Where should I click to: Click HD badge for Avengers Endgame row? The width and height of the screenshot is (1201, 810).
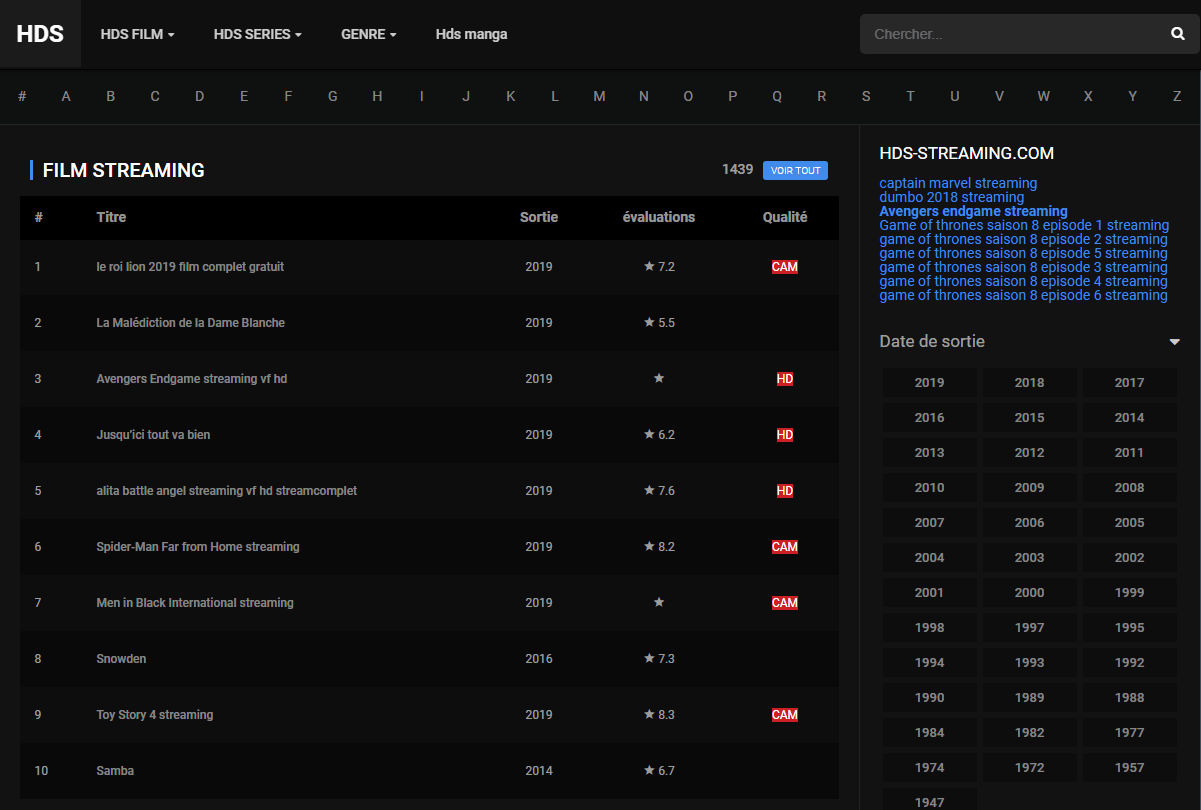[x=785, y=379]
